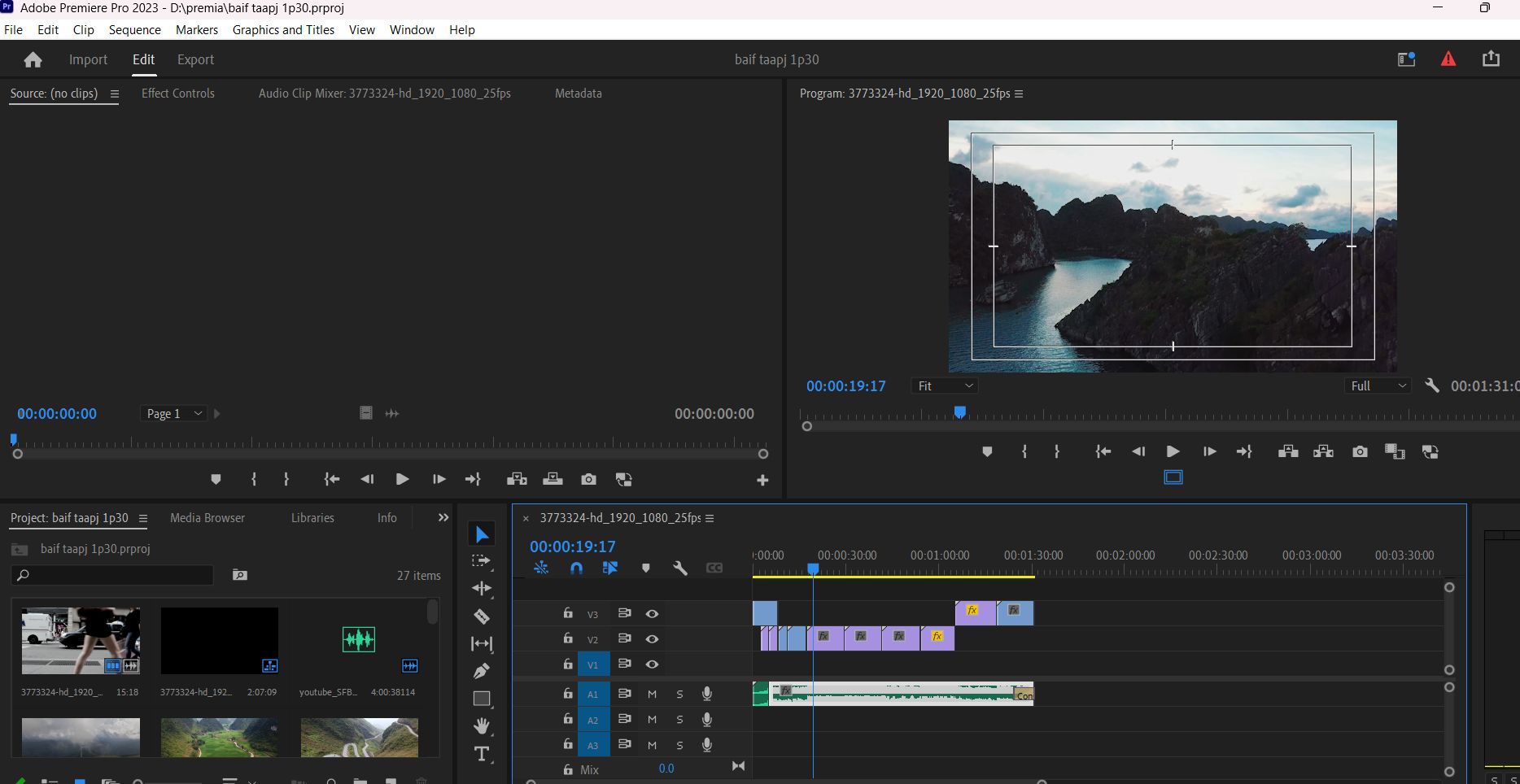Viewport: 1520px width, 784px height.
Task: Select the Razor tool
Action: [x=482, y=616]
